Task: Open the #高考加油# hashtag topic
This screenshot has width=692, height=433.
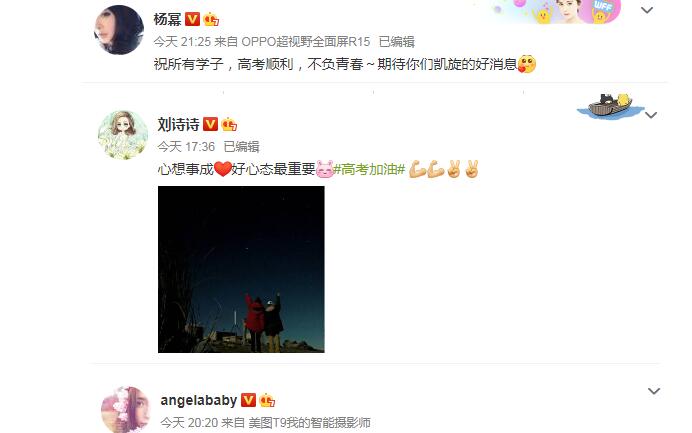Action: point(369,169)
